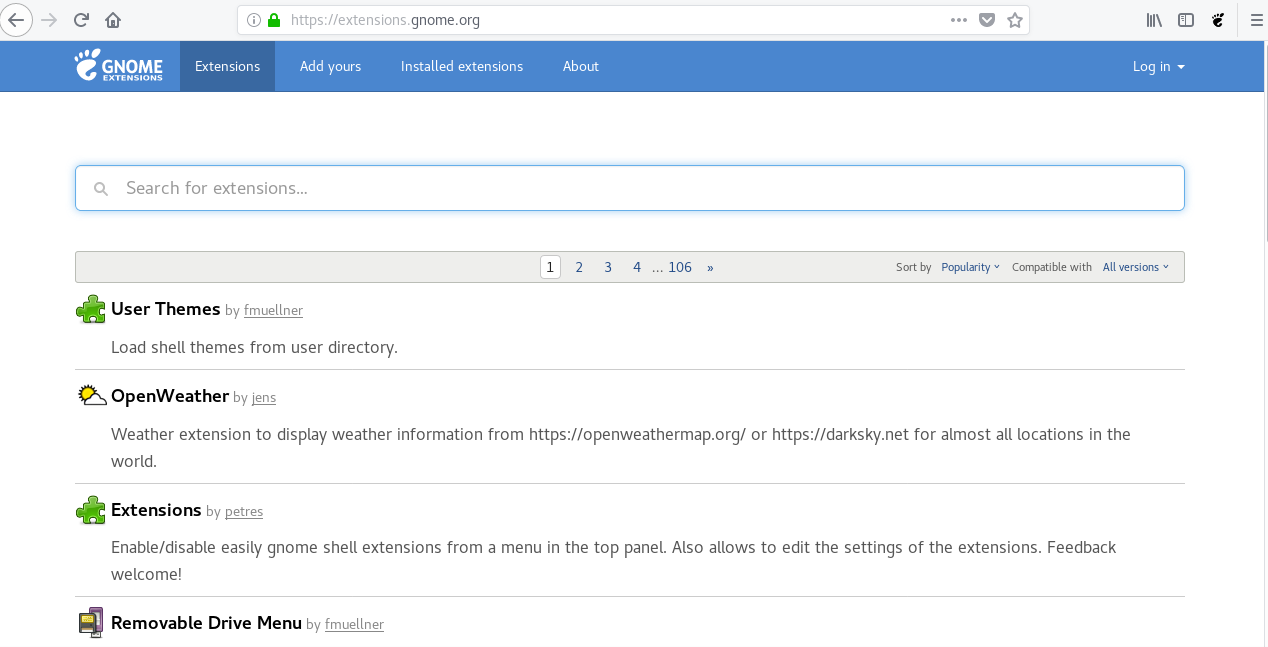Click the next page » arrow
This screenshot has height=647, width=1268.
click(x=710, y=267)
